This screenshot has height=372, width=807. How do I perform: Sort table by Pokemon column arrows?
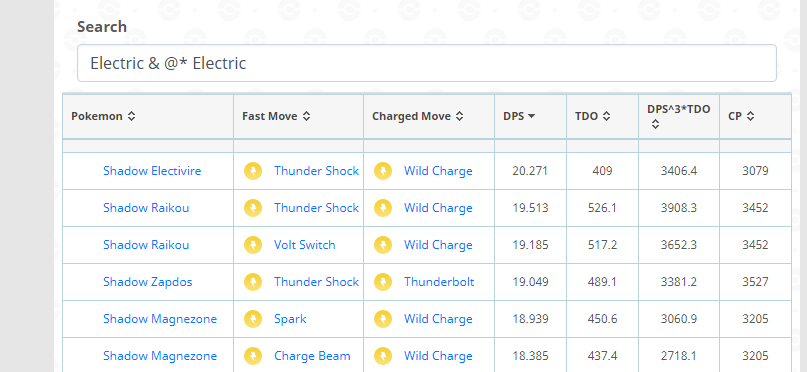pos(132,116)
